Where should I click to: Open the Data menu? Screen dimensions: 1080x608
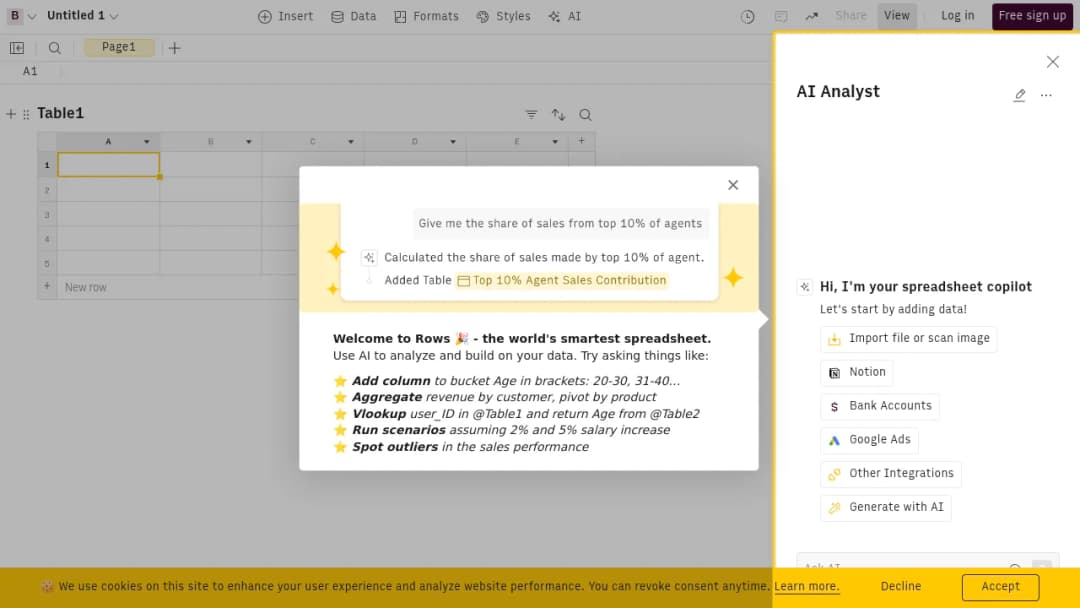tap(353, 17)
